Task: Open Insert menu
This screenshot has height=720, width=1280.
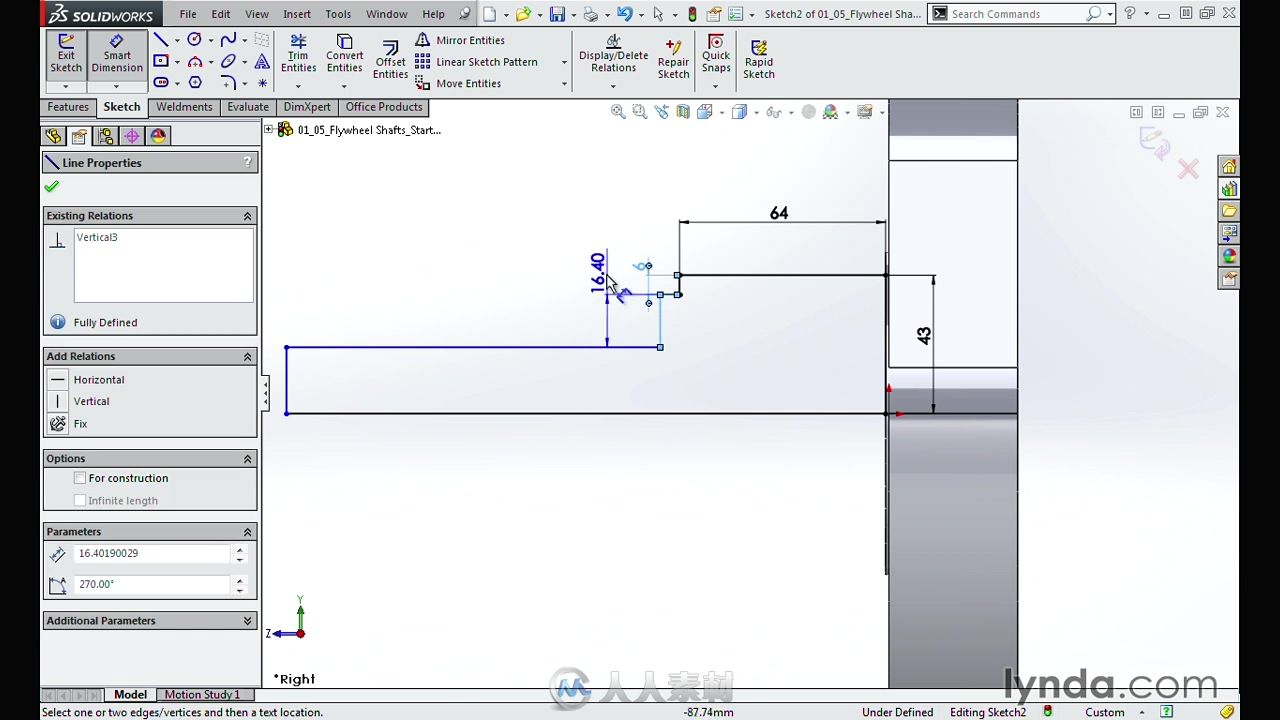Action: (x=297, y=14)
